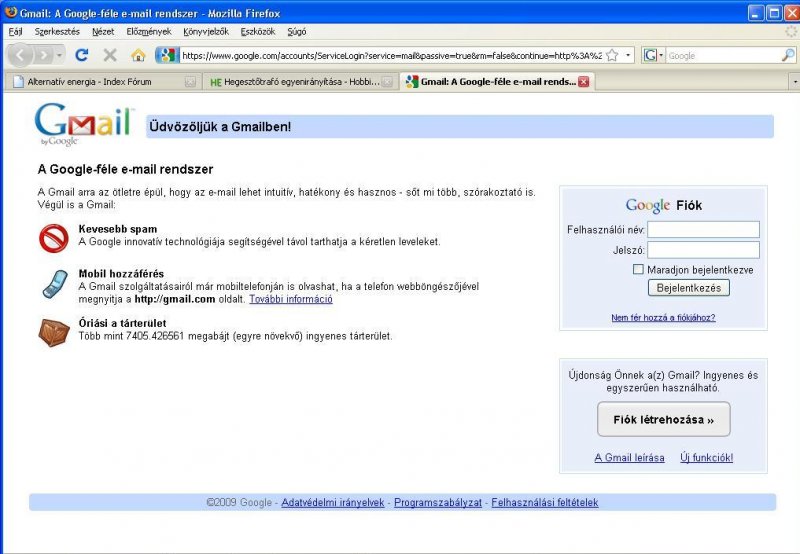The height and width of the screenshot is (554, 800).
Task: Open Nem fér hozzá a fiókjához? link
Action: pos(663,317)
